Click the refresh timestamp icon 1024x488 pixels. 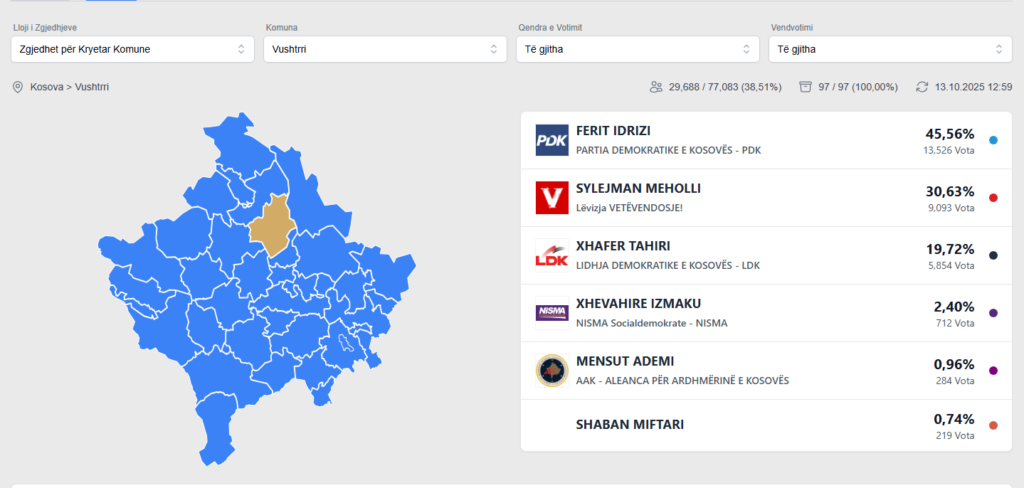[922, 88]
